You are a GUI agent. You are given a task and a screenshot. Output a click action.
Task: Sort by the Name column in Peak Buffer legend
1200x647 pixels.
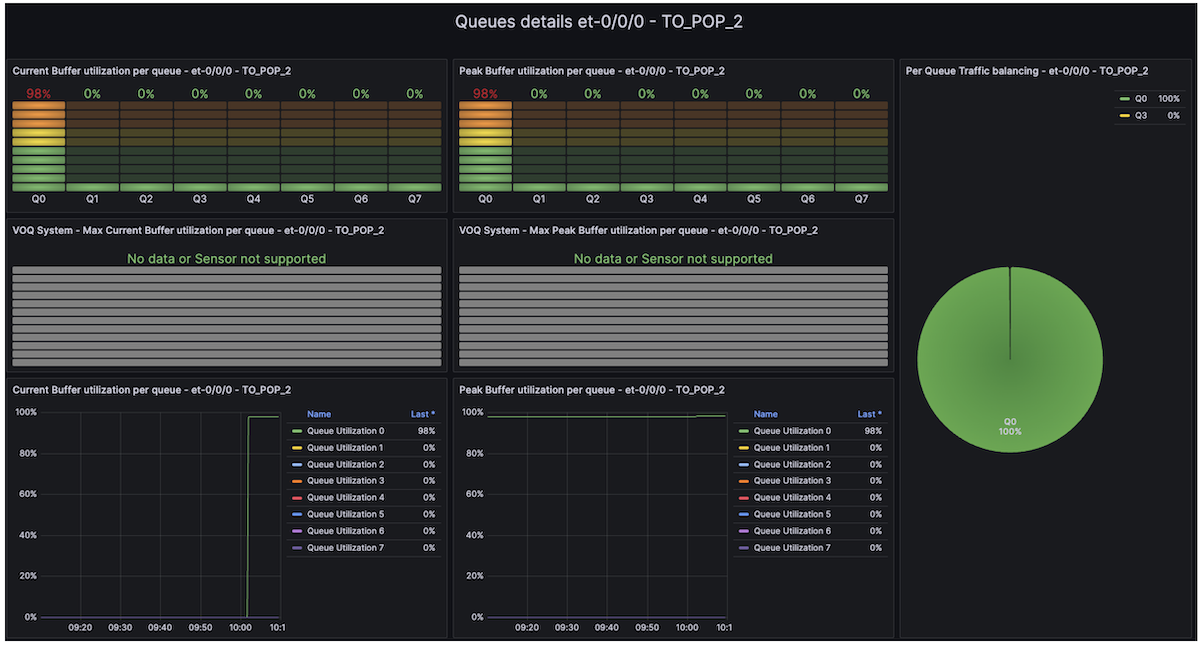(765, 414)
